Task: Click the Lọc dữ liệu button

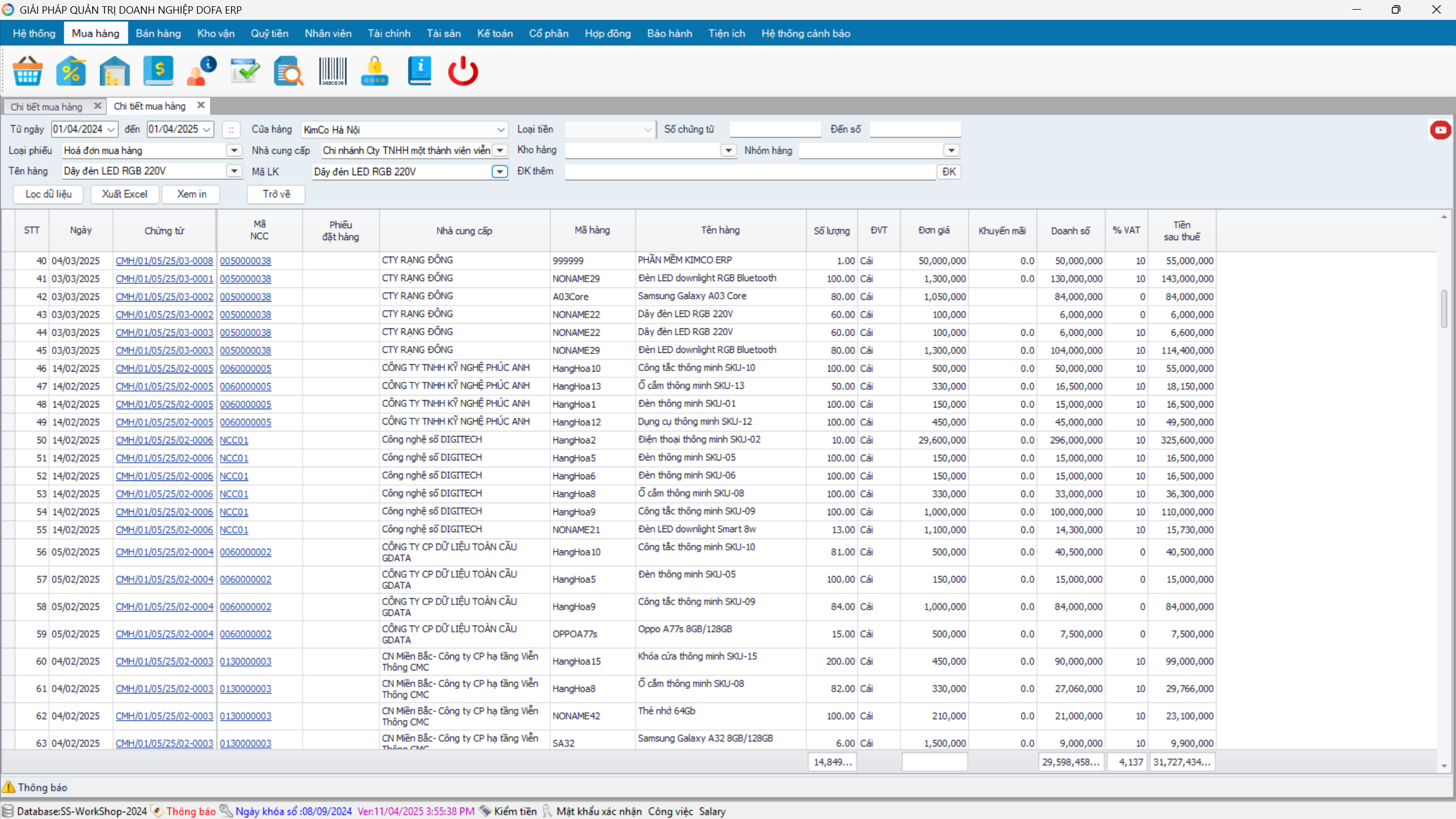Action: tap(48, 194)
